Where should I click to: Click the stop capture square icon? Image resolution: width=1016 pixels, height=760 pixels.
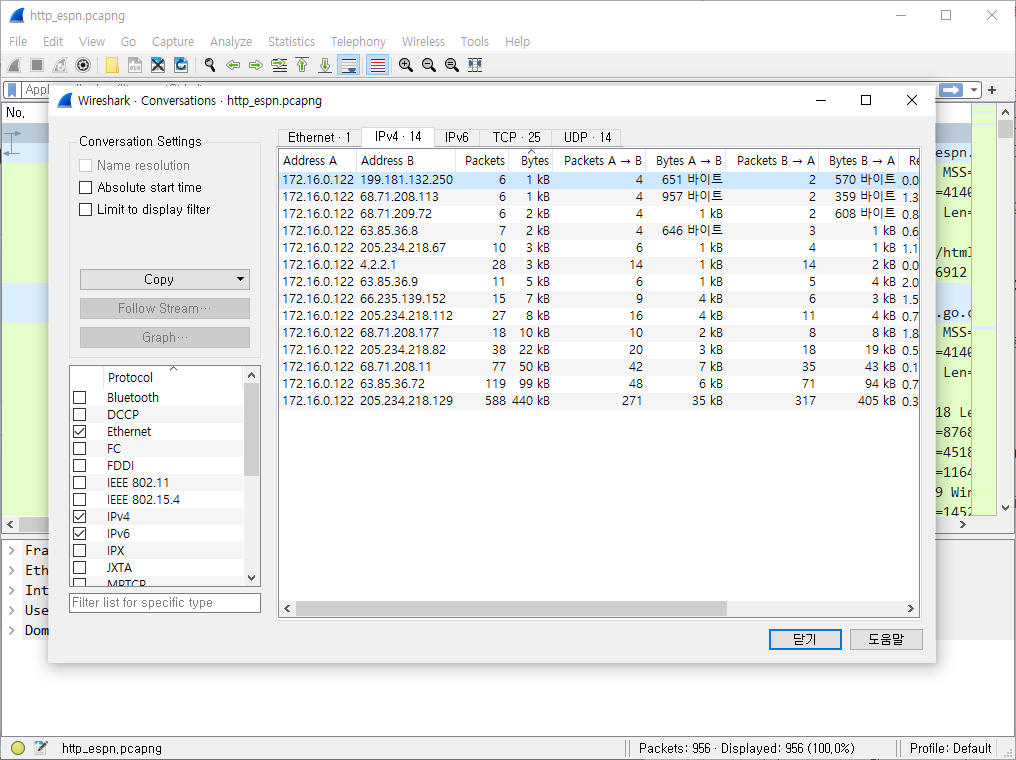pos(37,65)
